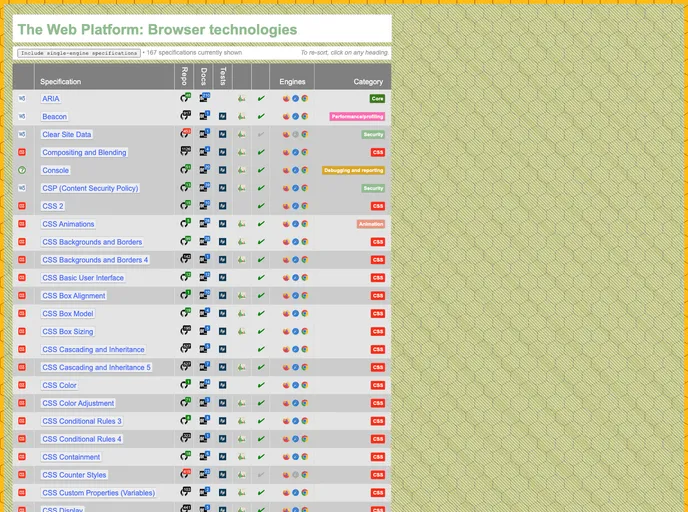Sort by the Engines column heading
This screenshot has height=512, width=688.
[292, 82]
